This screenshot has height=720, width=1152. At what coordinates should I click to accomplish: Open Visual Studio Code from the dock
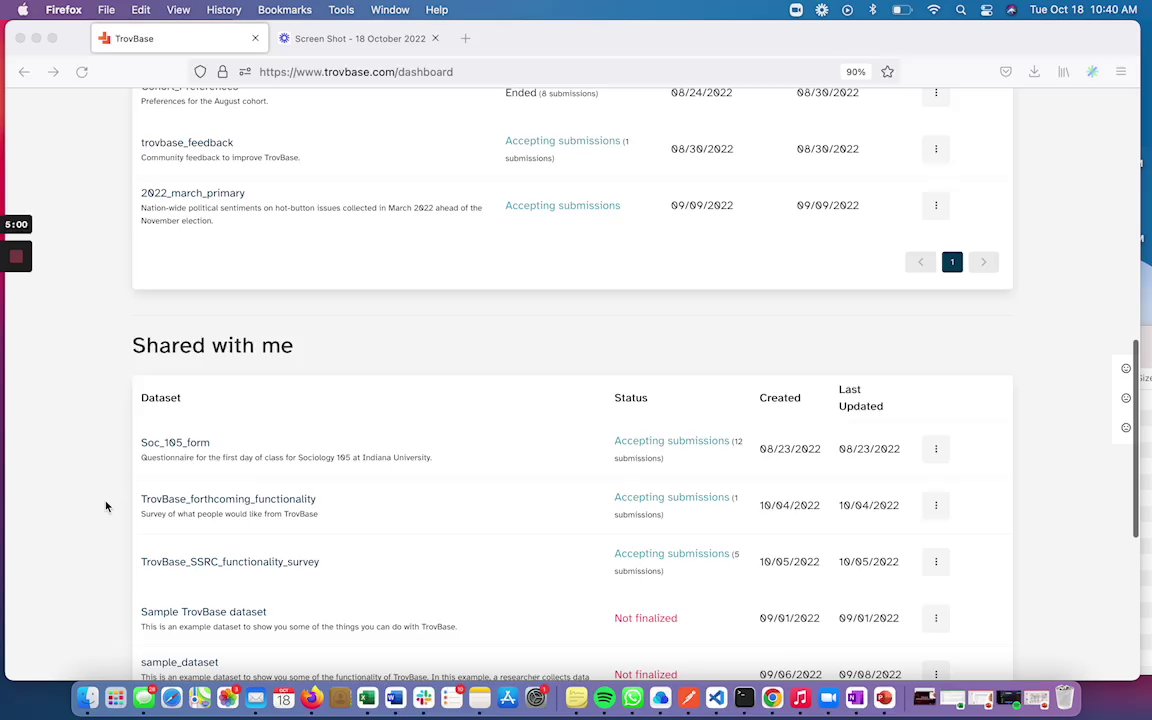(716, 697)
